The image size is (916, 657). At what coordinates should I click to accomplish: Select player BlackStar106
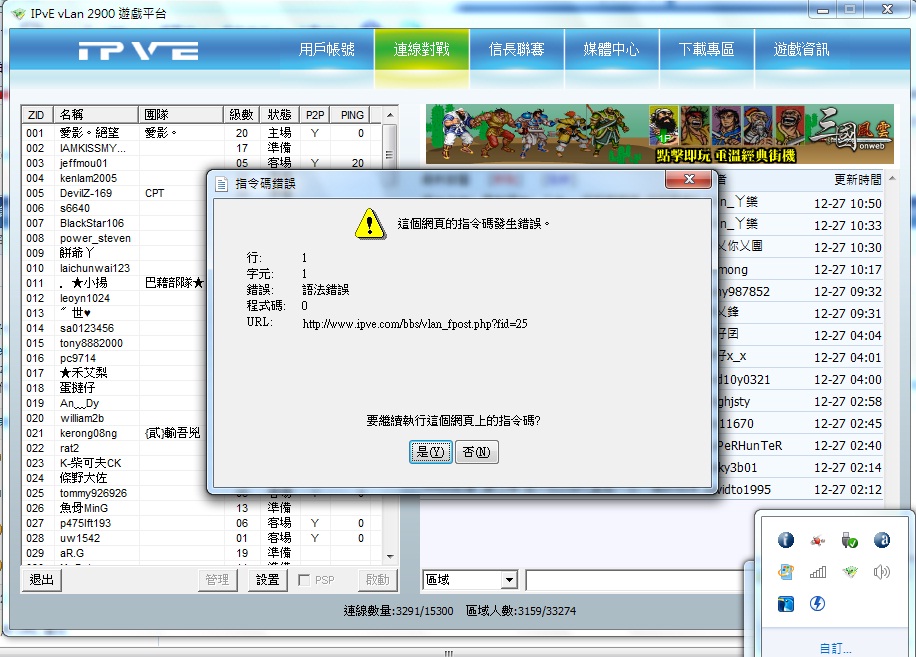(114, 223)
